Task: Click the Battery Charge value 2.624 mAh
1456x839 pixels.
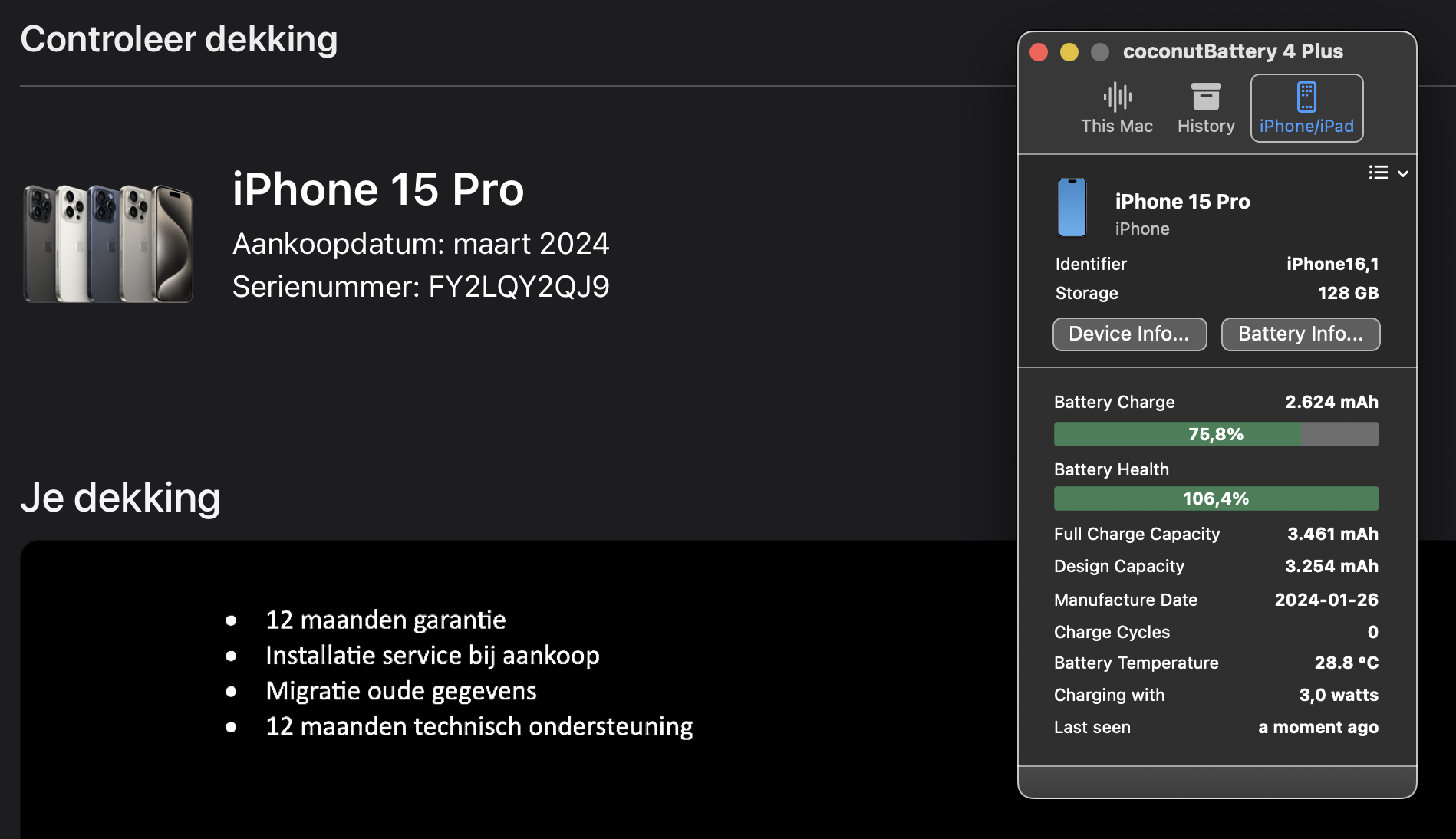Action: [x=1332, y=402]
